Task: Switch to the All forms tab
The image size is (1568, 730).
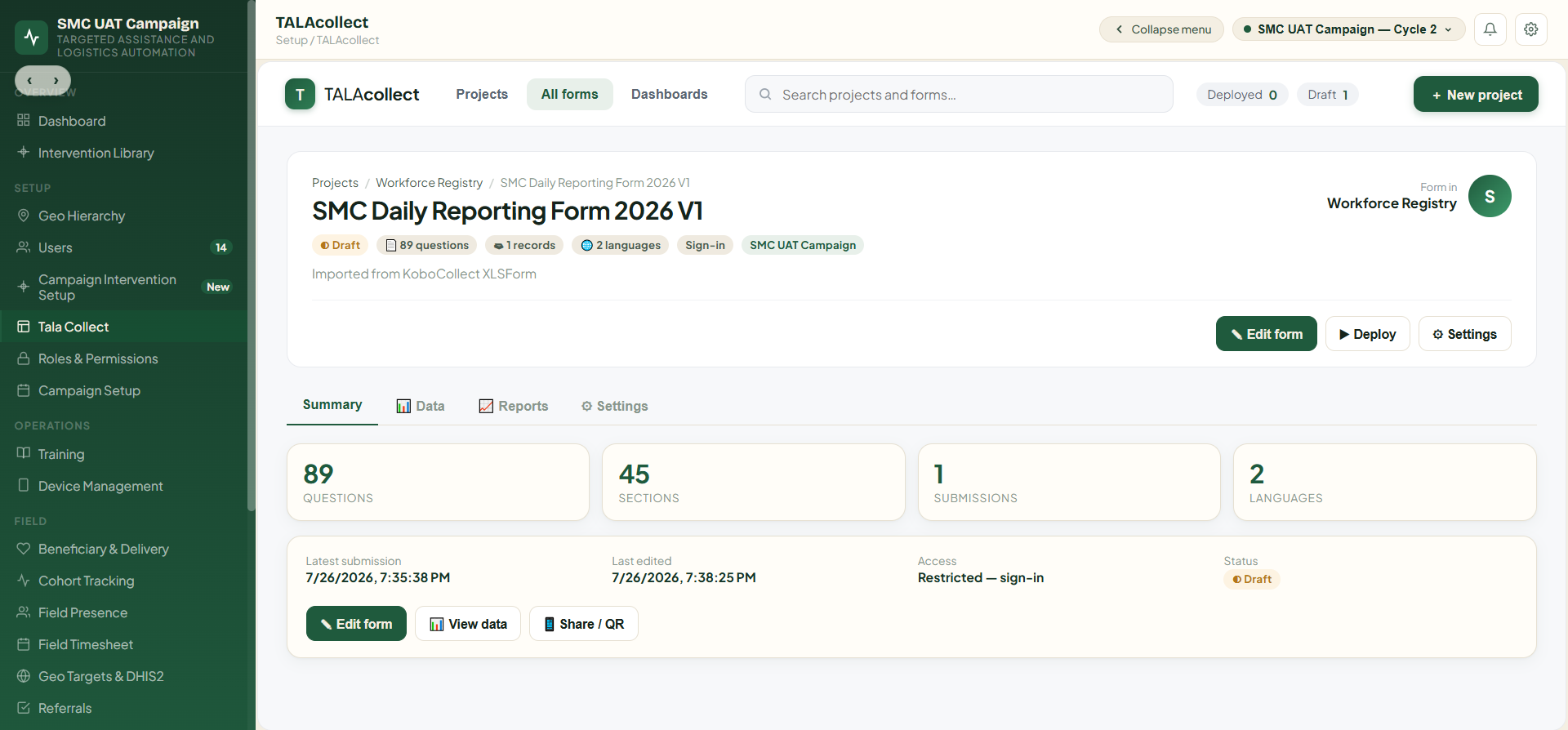Action: (569, 94)
